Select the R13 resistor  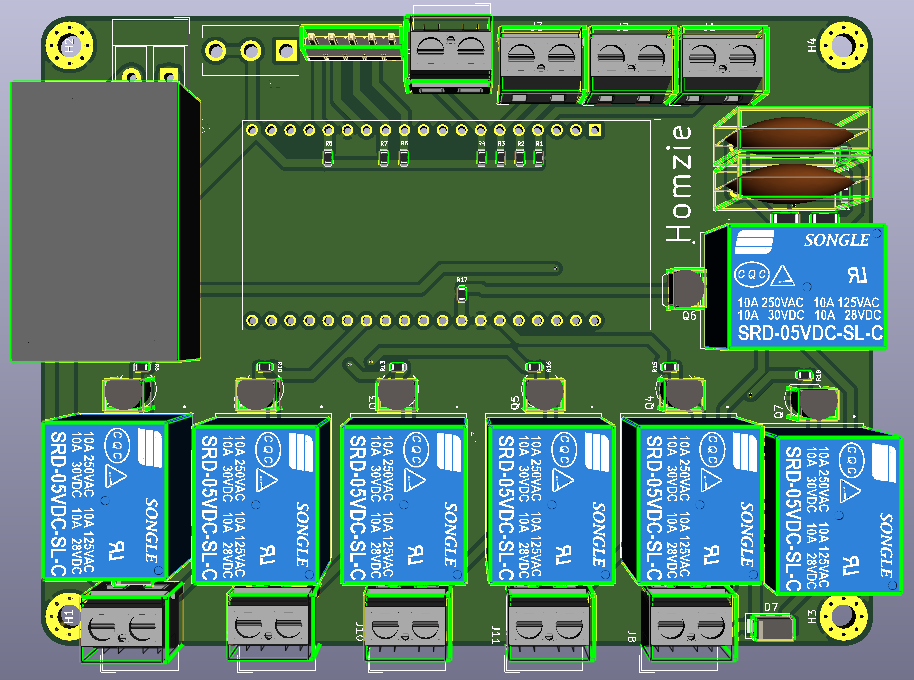pyautogui.click(x=398, y=367)
